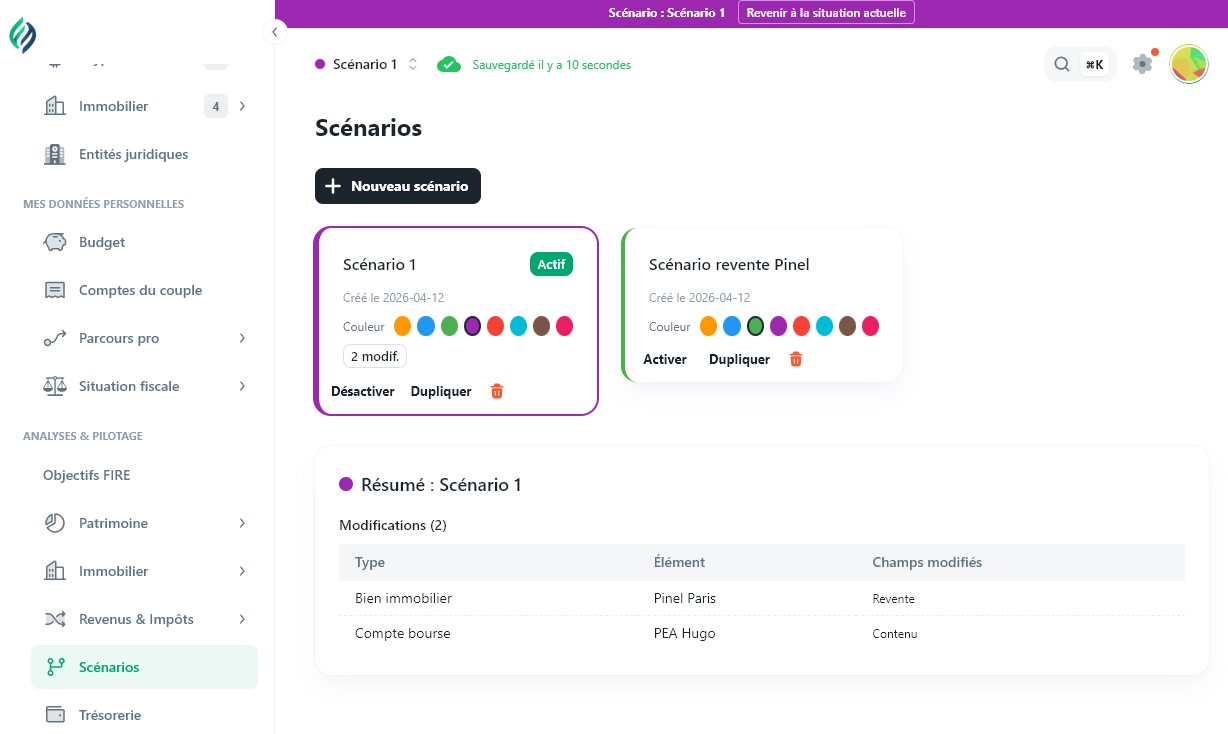Open the Scénario 1 selector dropdown
The width and height of the screenshot is (1228, 734).
pos(366,64)
